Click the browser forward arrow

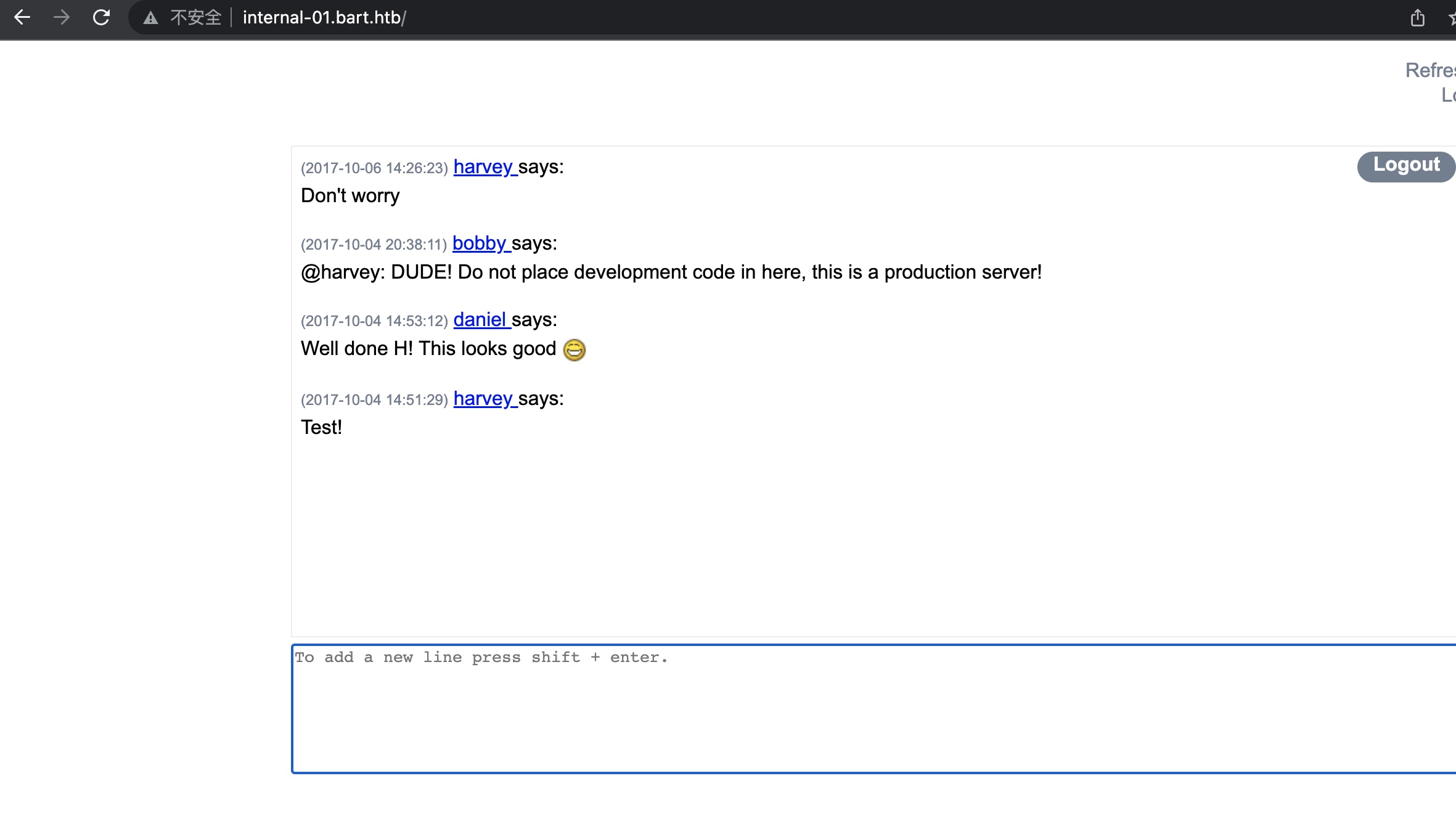tap(61, 17)
